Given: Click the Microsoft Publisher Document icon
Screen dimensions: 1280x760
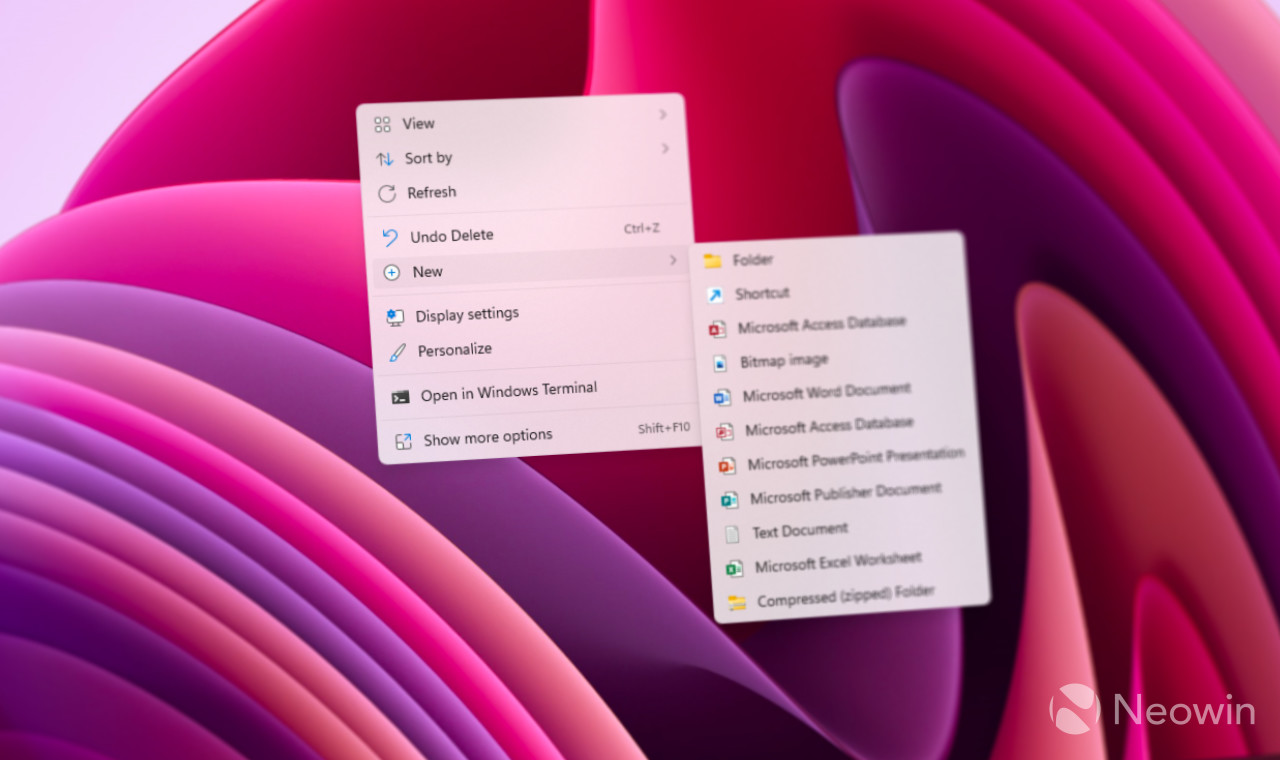Looking at the screenshot, I should pyautogui.click(x=728, y=499).
